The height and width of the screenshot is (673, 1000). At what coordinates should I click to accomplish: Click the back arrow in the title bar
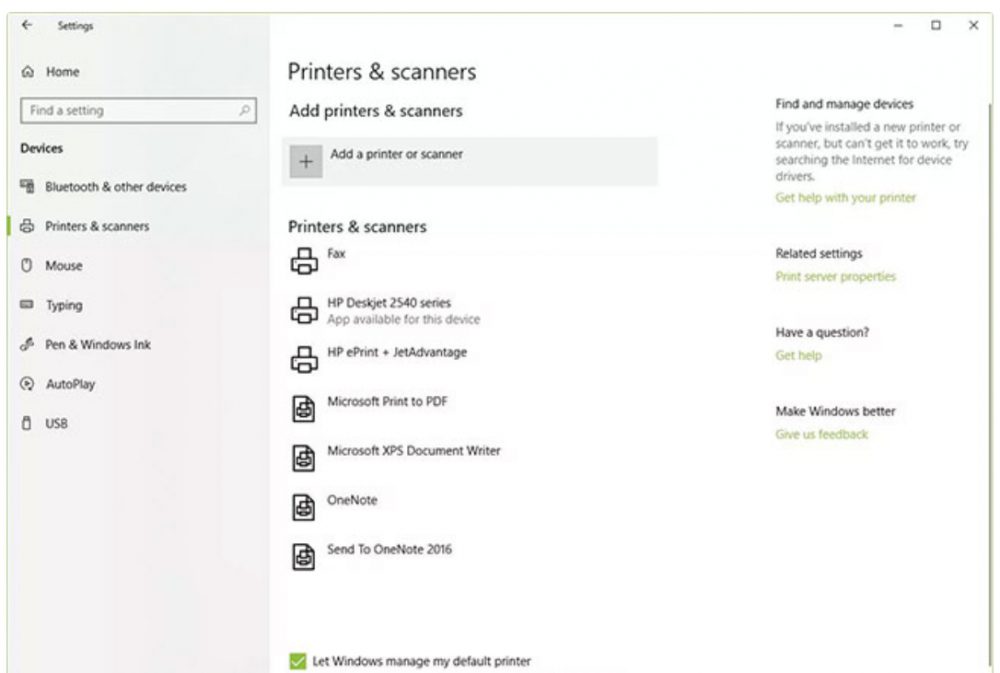pyautogui.click(x=27, y=26)
